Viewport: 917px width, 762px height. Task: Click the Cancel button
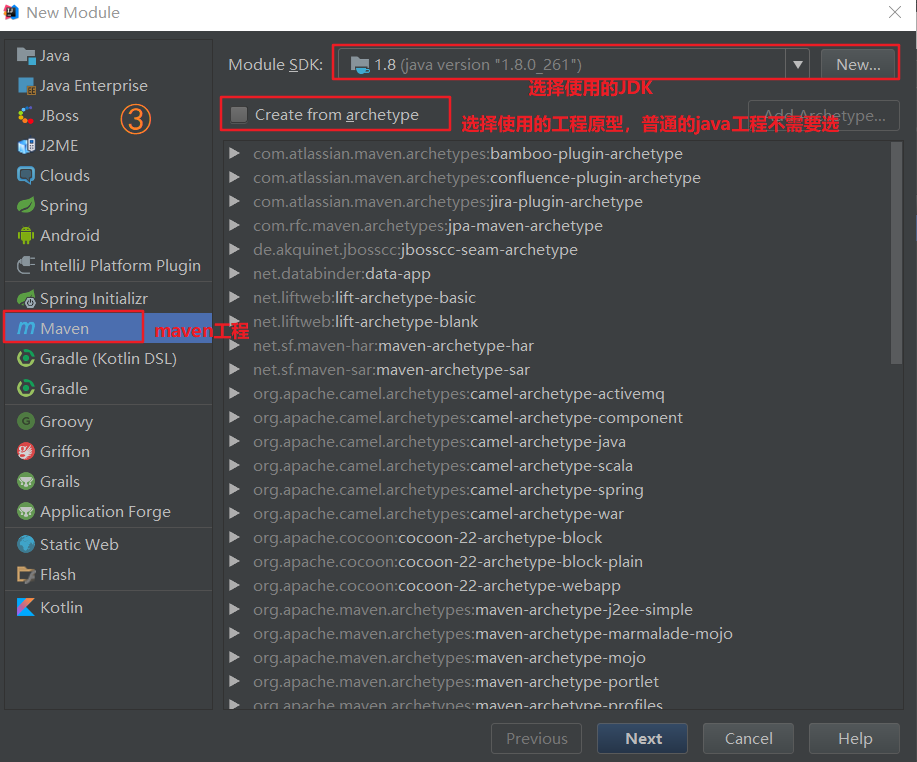tap(748, 739)
